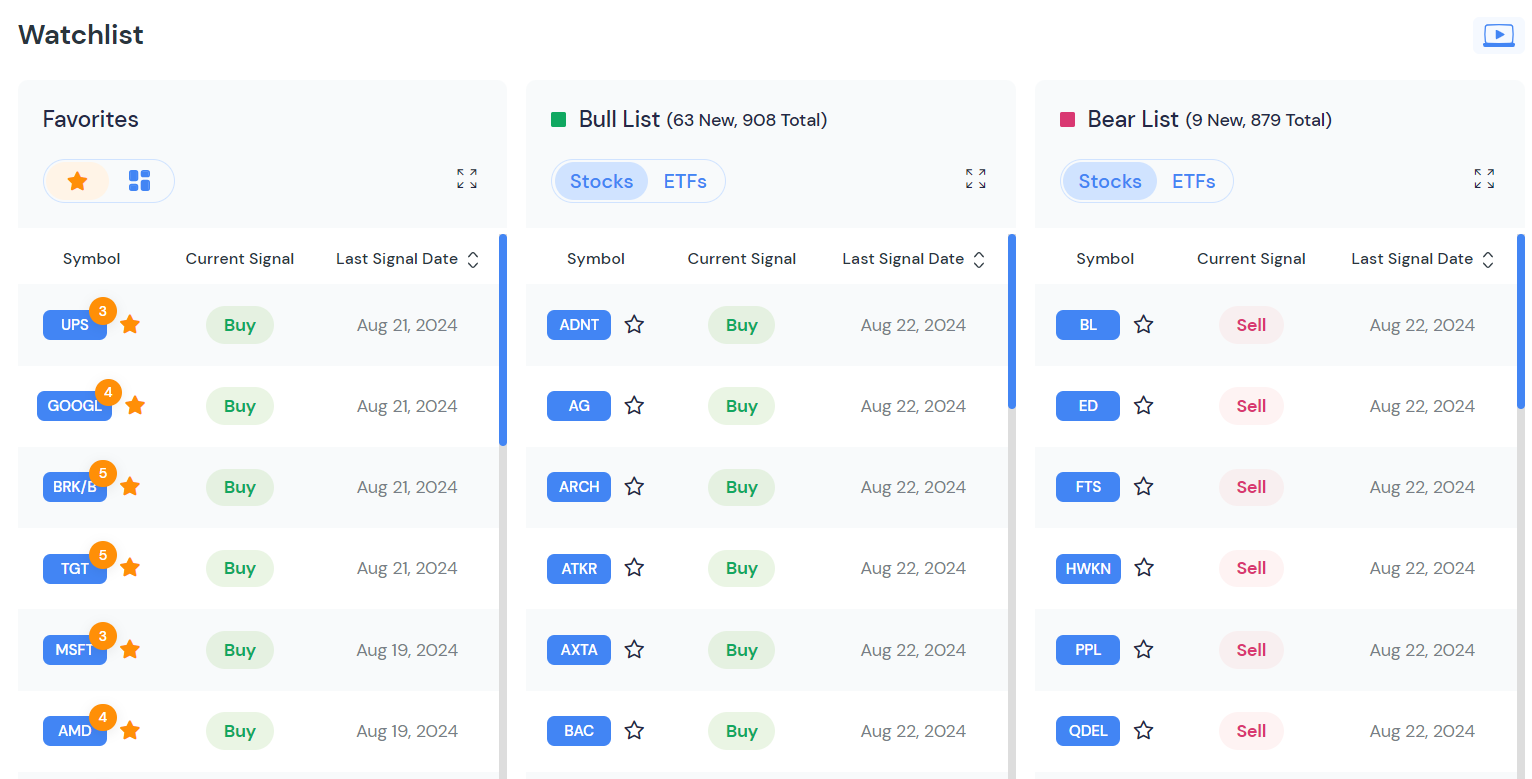The height and width of the screenshot is (779, 1532).
Task: Unfavorite BRK/B via its orange star
Action: click(x=130, y=487)
